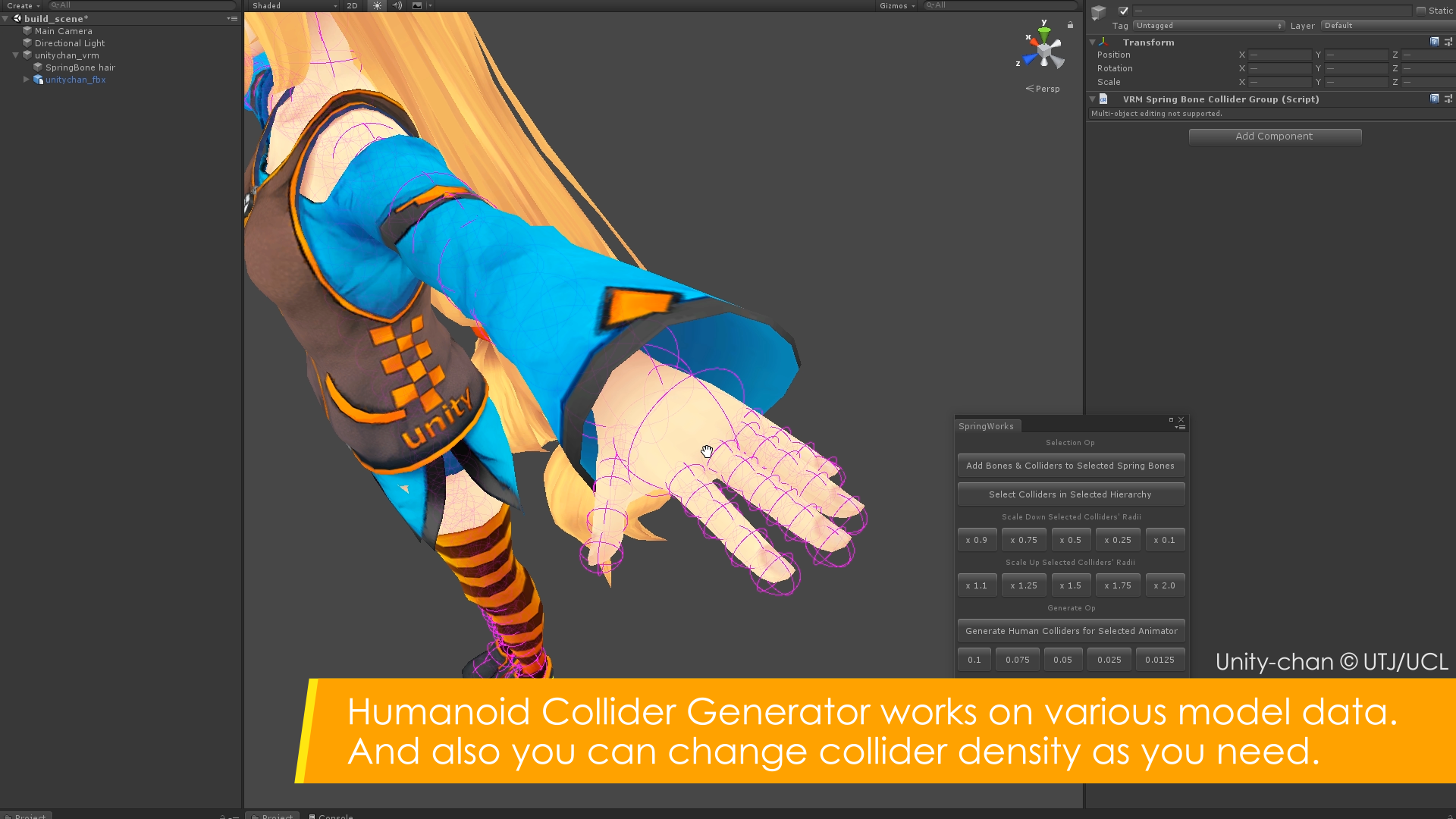Click the y axis on the scene orientation gizmo

[1045, 29]
